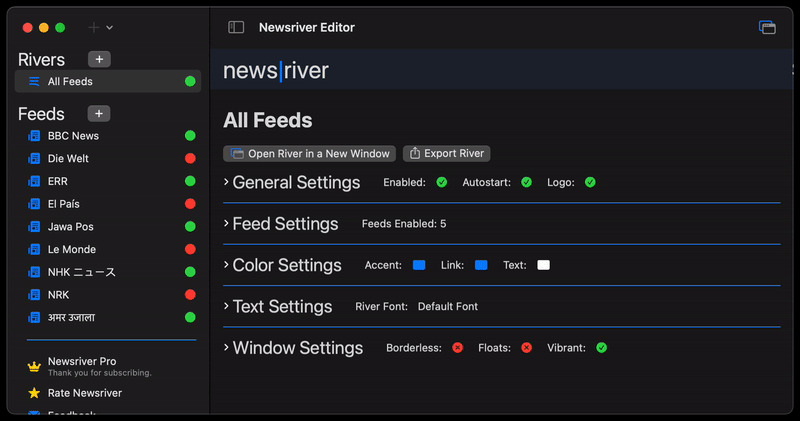Click the news|river logo banner

pos(276,70)
